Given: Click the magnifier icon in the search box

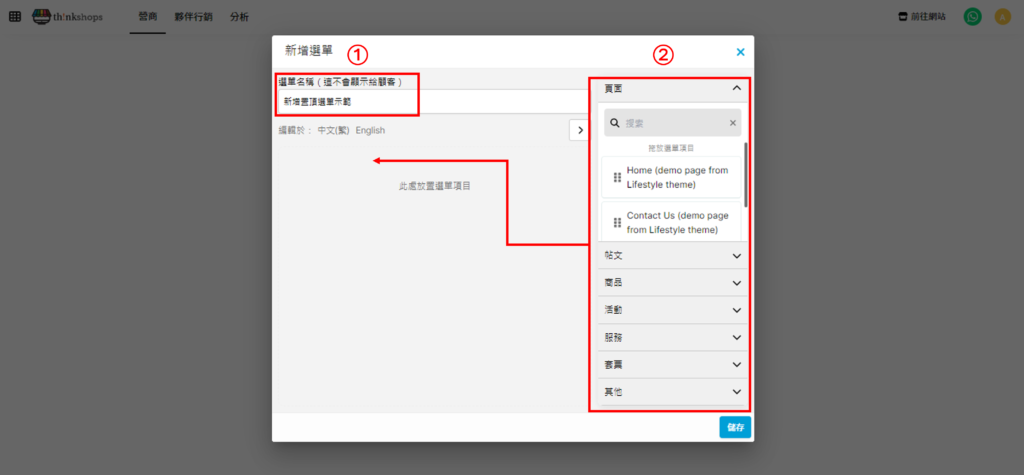Looking at the screenshot, I should pyautogui.click(x=615, y=123).
